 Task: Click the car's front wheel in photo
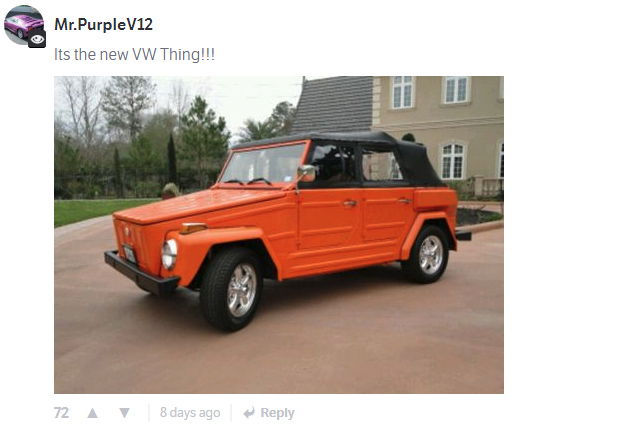pyautogui.click(x=231, y=290)
